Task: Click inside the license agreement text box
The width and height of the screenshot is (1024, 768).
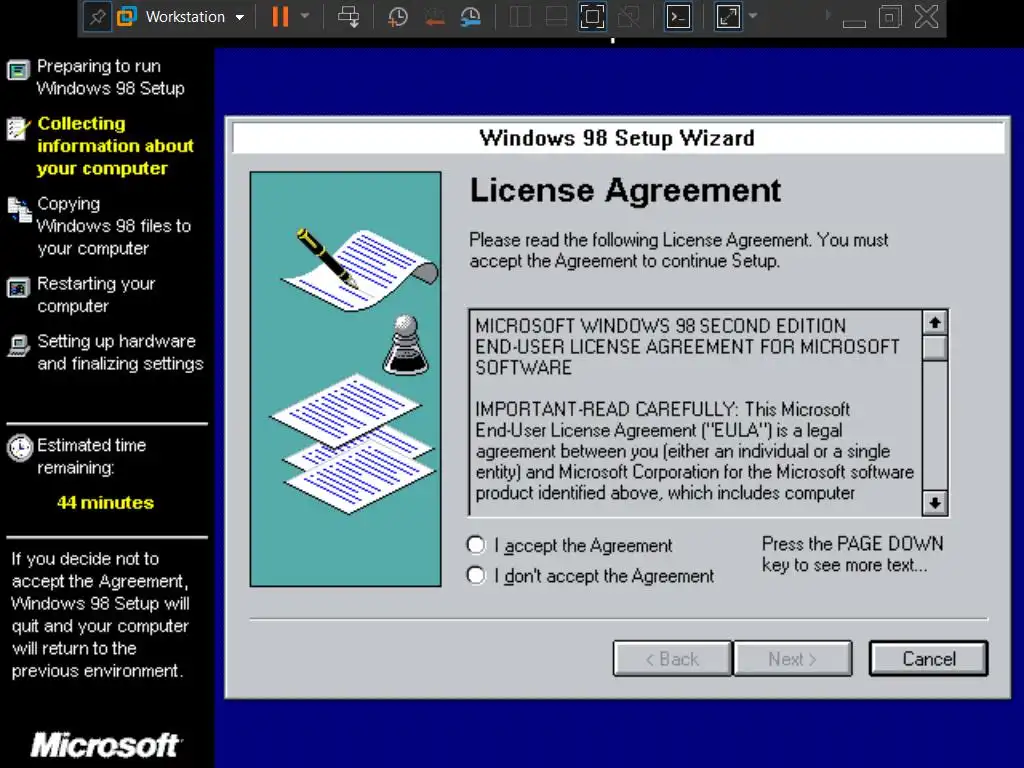Action: (695, 413)
